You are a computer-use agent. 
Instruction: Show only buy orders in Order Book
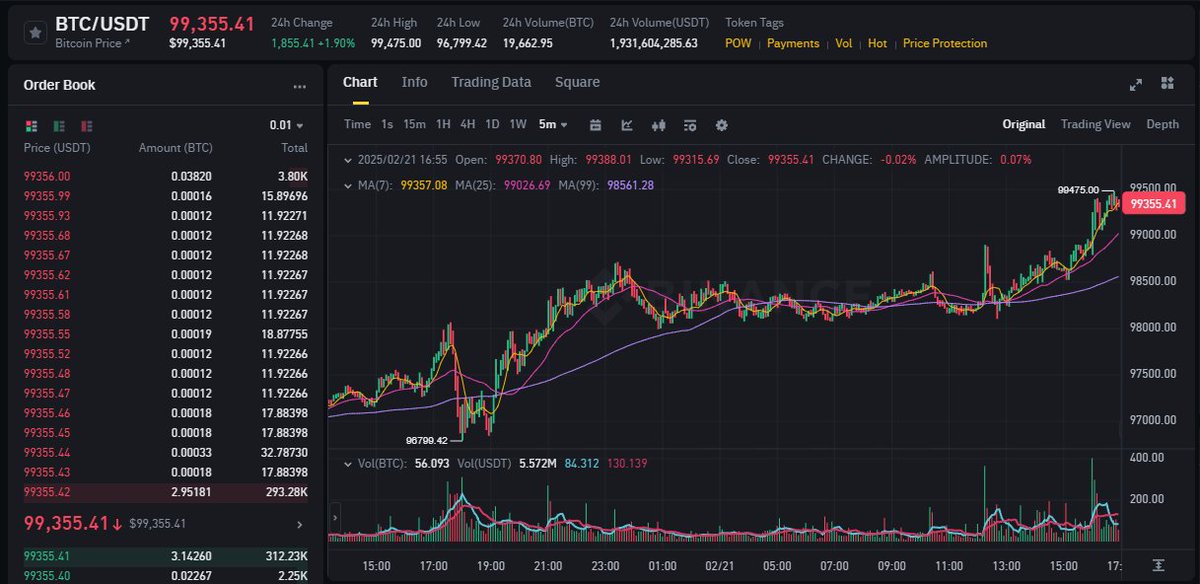58,125
